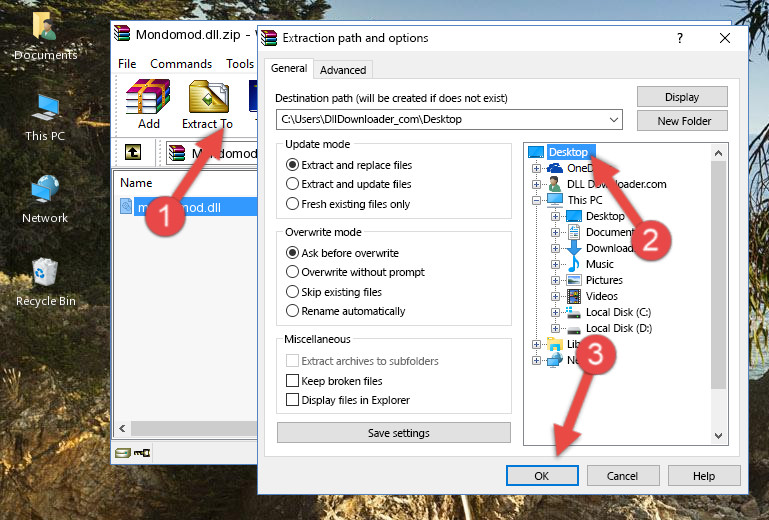
Task: Select the Music folder in tree
Action: coord(599,264)
